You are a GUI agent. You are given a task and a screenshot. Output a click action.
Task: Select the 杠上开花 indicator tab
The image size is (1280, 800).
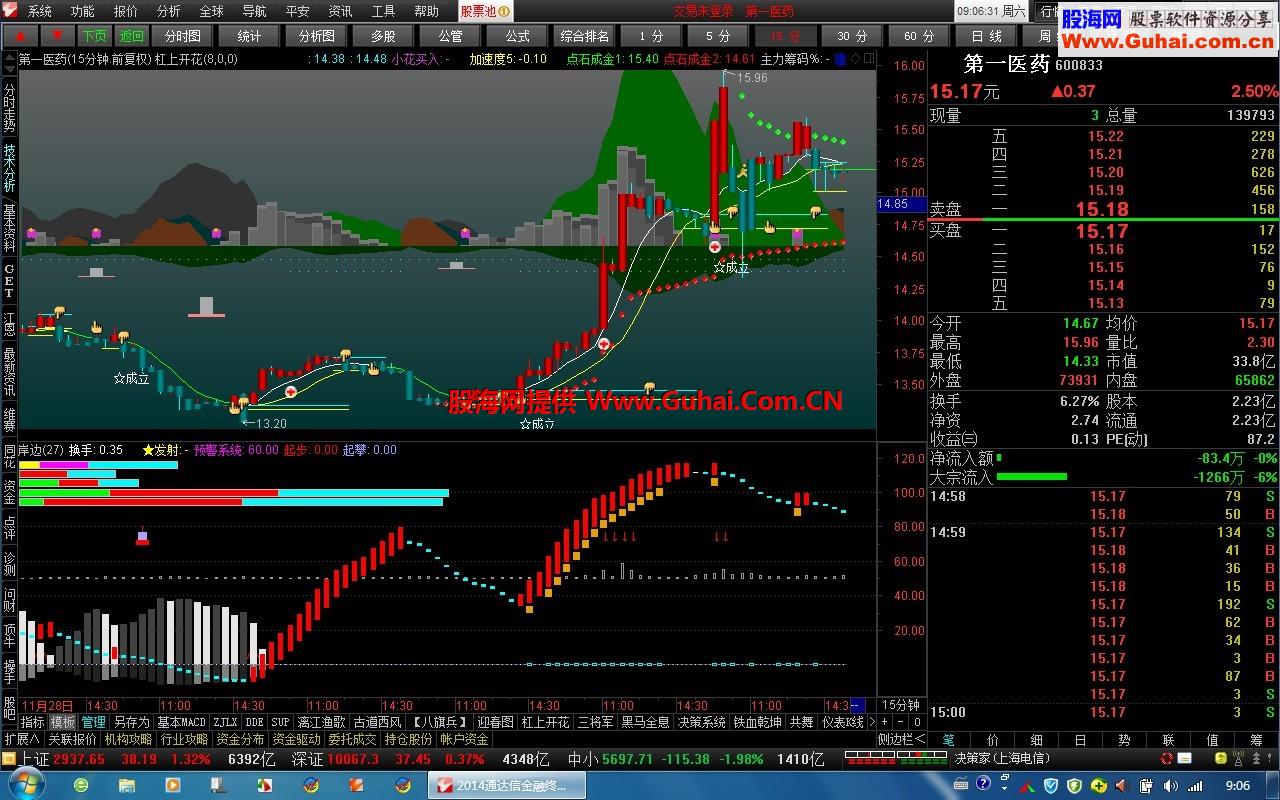[545, 722]
